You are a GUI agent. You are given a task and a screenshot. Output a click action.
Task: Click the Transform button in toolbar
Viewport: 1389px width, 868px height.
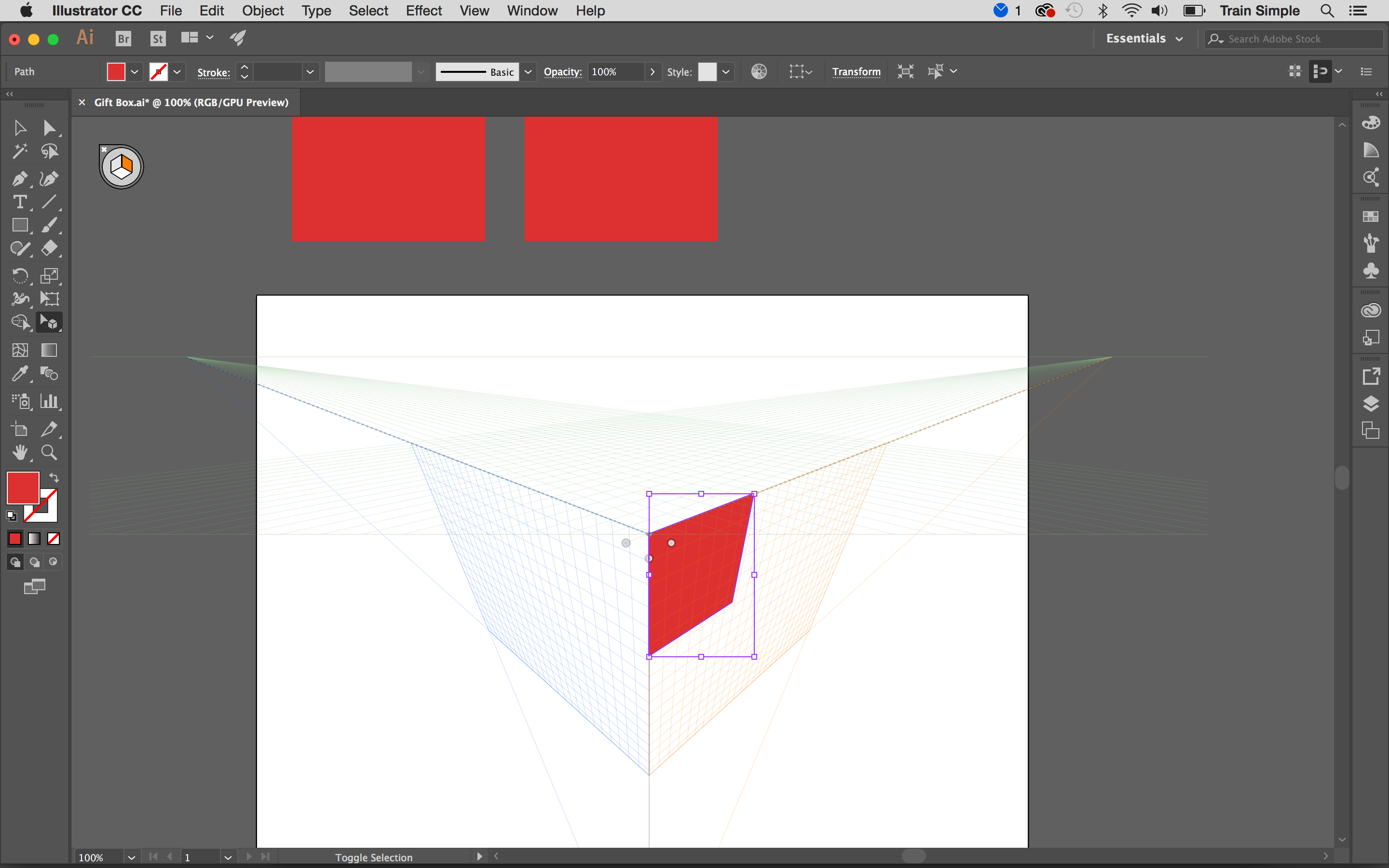(x=855, y=71)
